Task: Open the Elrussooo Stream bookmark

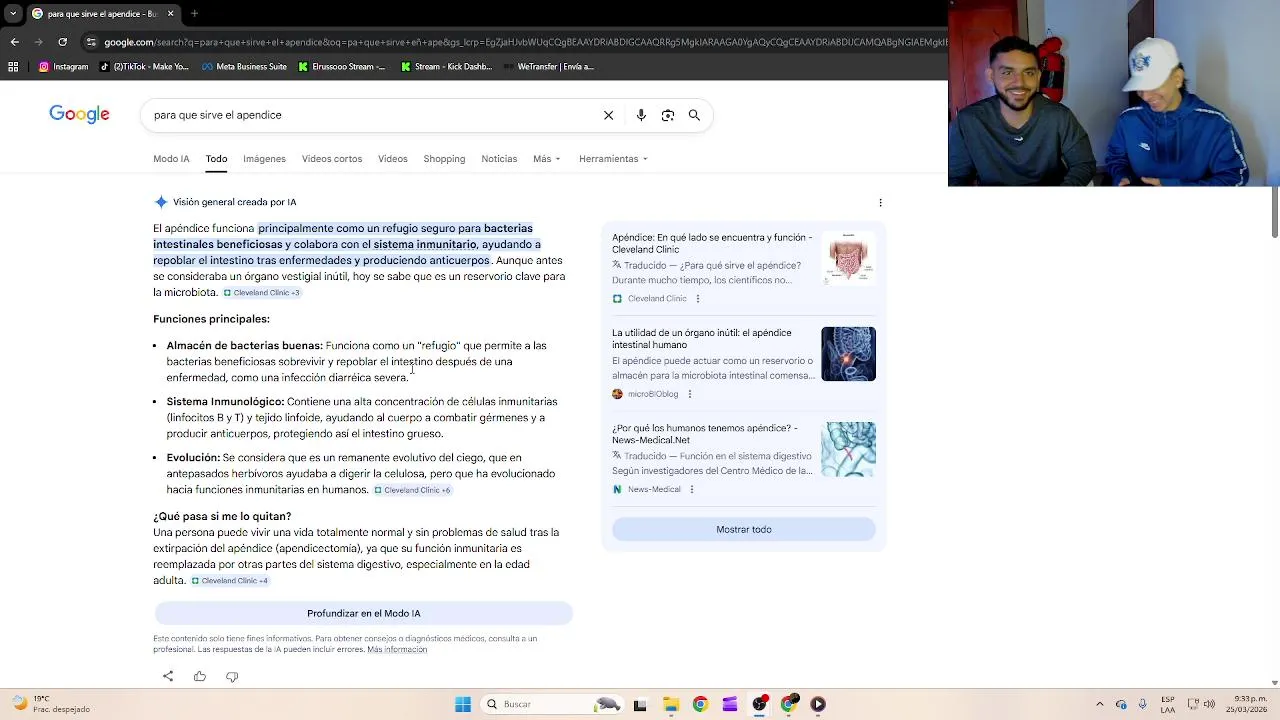Action: pos(341,67)
